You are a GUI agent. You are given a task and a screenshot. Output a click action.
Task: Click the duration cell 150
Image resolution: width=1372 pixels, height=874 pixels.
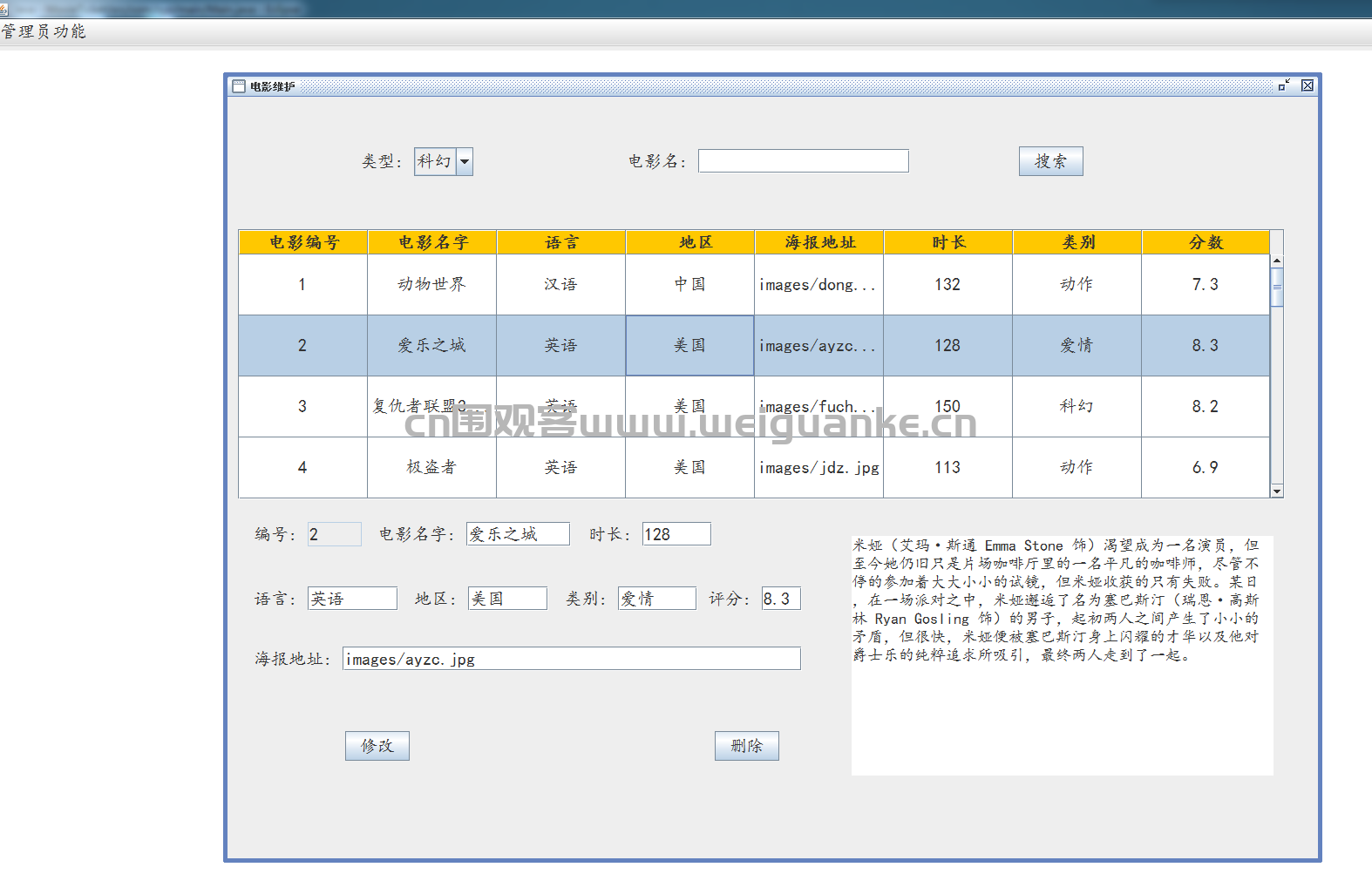pos(948,407)
